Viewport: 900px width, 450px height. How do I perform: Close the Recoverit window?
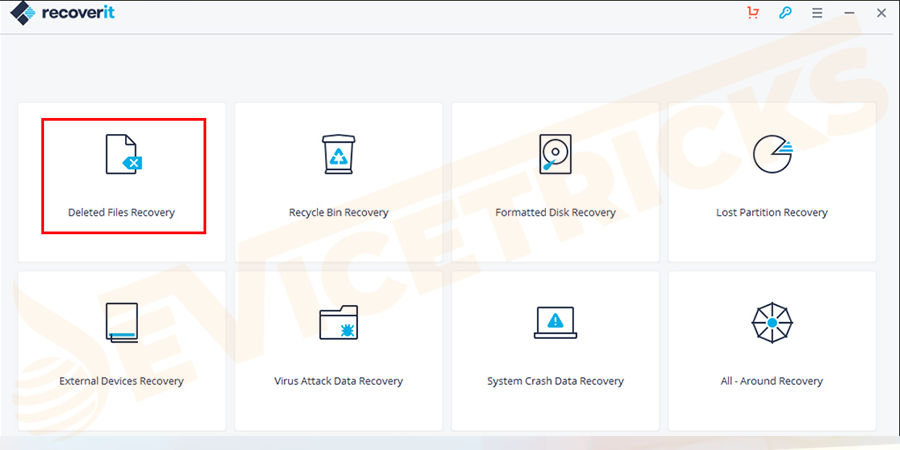pos(881,13)
